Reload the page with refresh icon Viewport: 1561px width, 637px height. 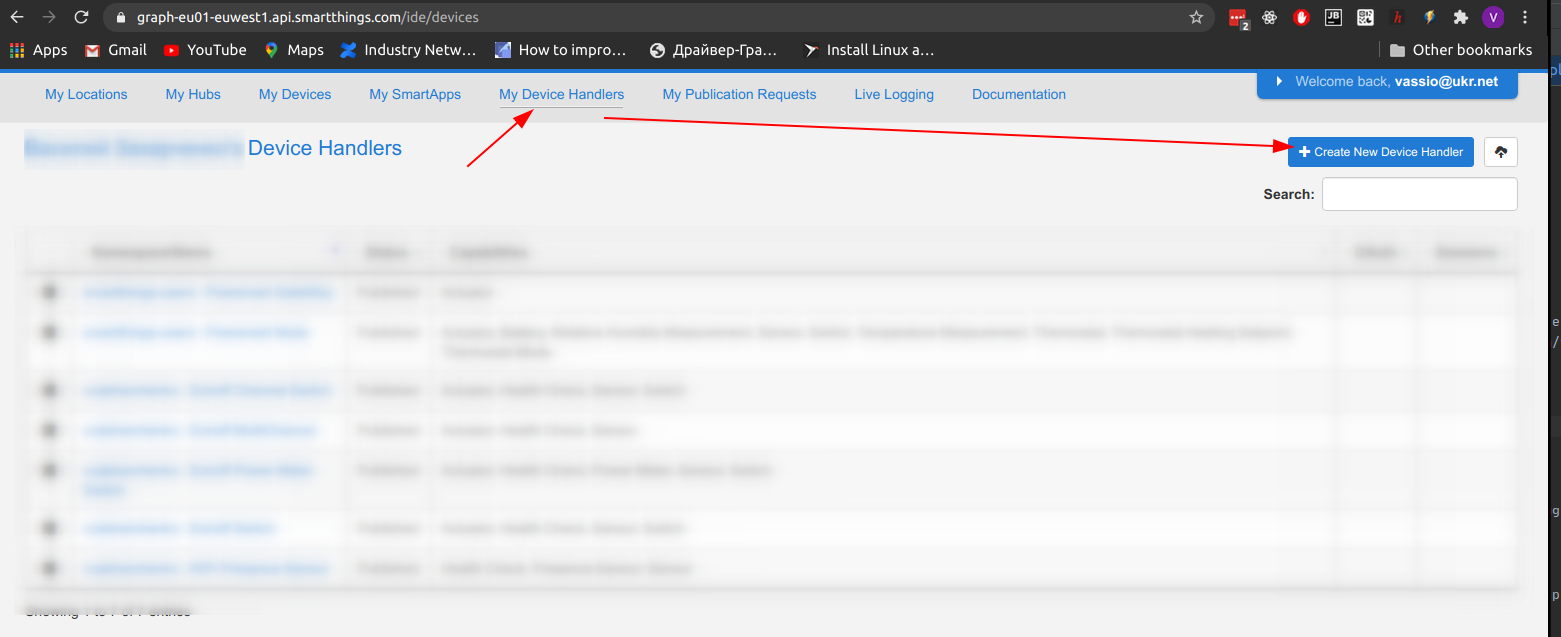pyautogui.click(x=82, y=17)
